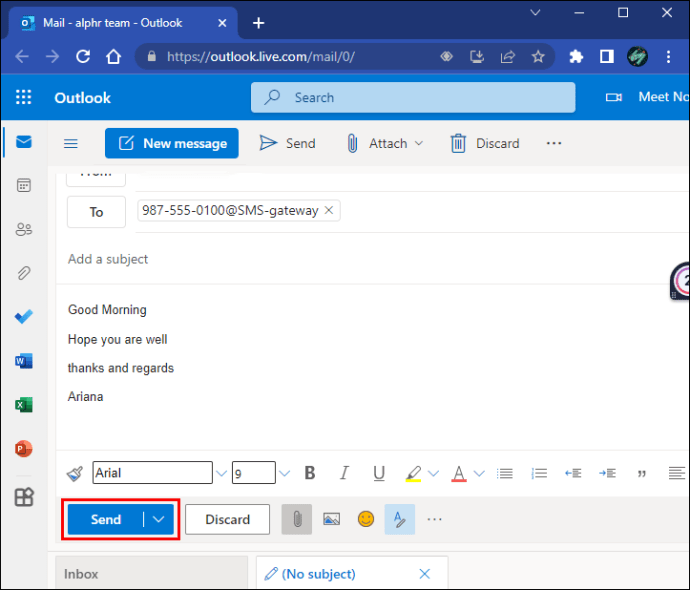Screen dimensions: 690x590
Task: Click the Add a subject field
Action: (x=300, y=259)
